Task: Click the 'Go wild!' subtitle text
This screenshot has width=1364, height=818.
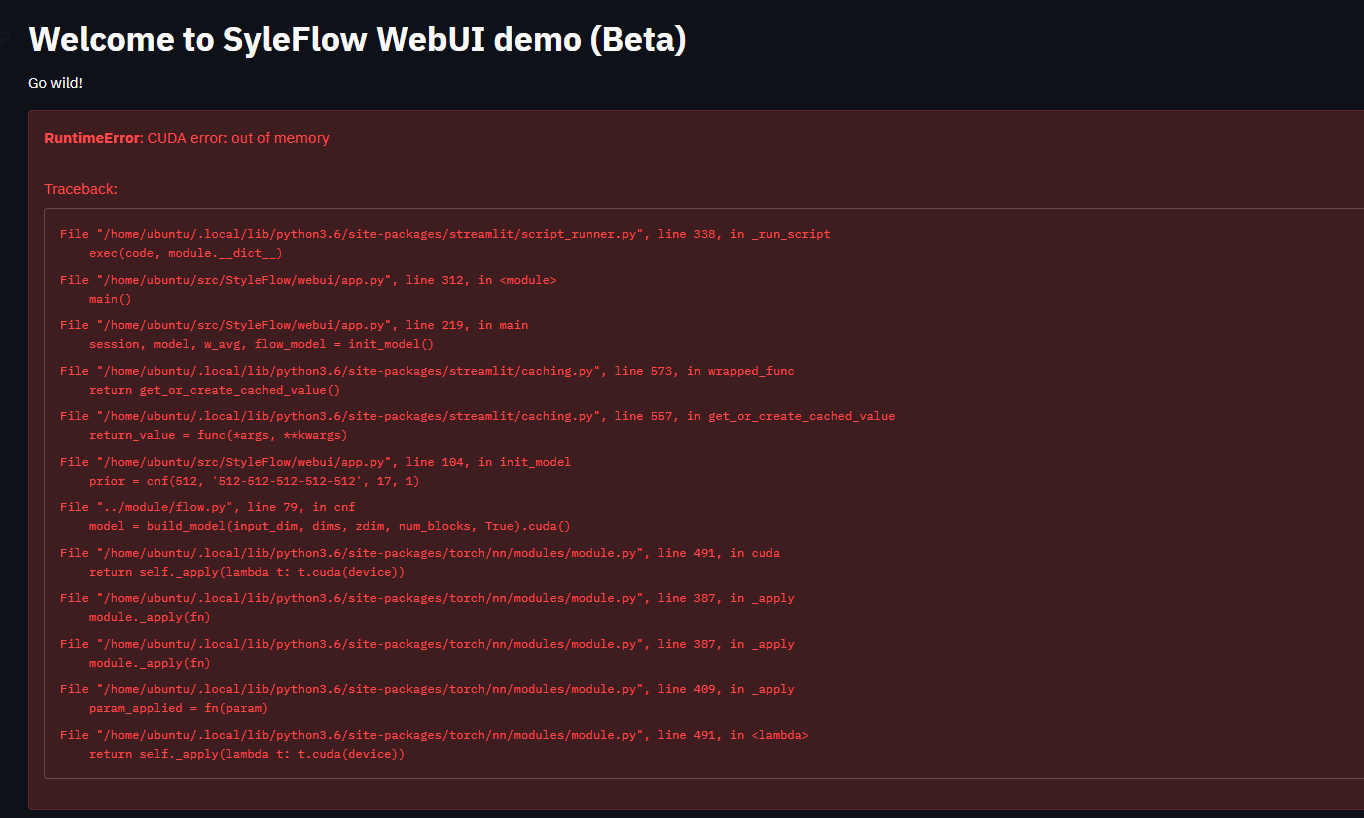Action: click(55, 83)
